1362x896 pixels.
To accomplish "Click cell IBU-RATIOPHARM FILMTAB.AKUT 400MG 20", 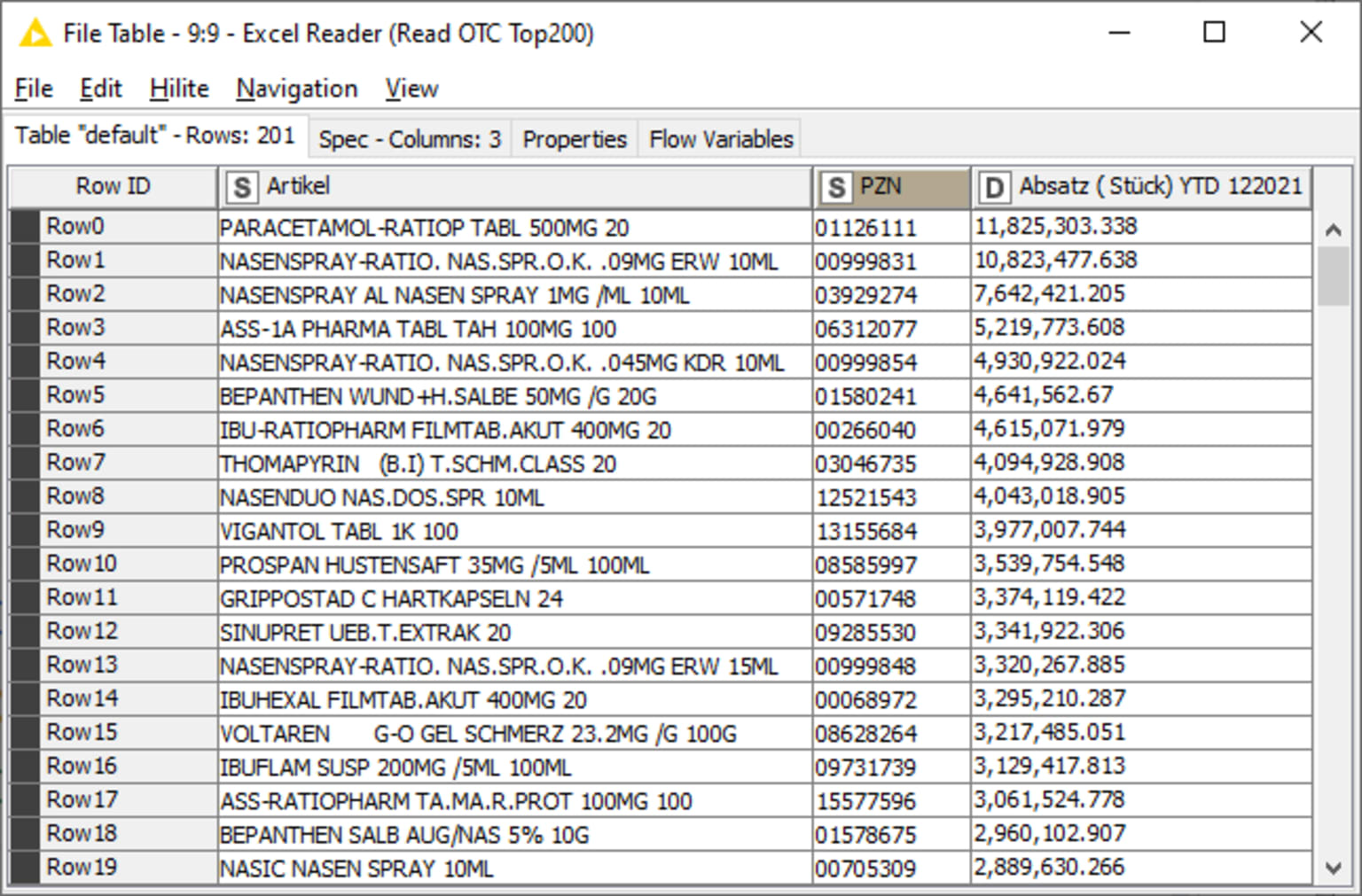I will pyautogui.click(x=515, y=429).
